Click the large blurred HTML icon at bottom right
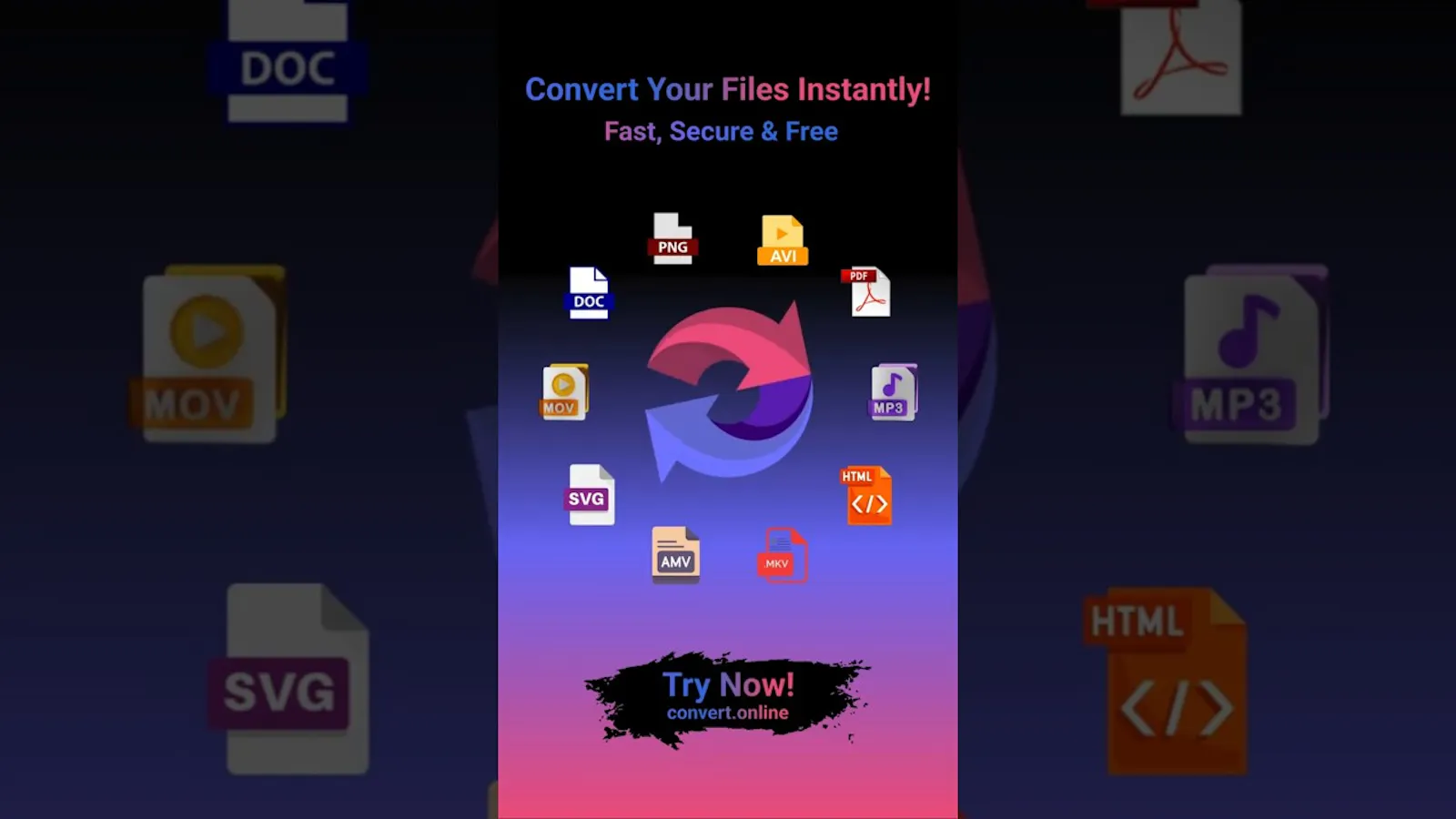Screen dimensions: 1456x819 [1165, 681]
